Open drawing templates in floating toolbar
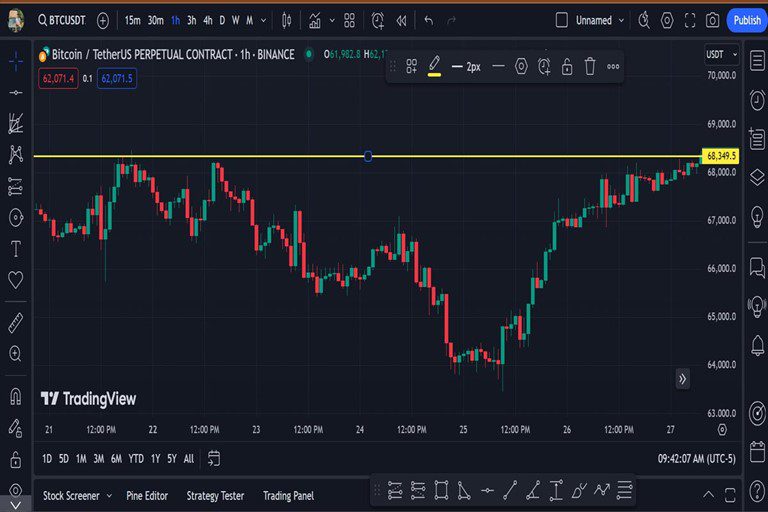The height and width of the screenshot is (512, 768). pos(411,66)
